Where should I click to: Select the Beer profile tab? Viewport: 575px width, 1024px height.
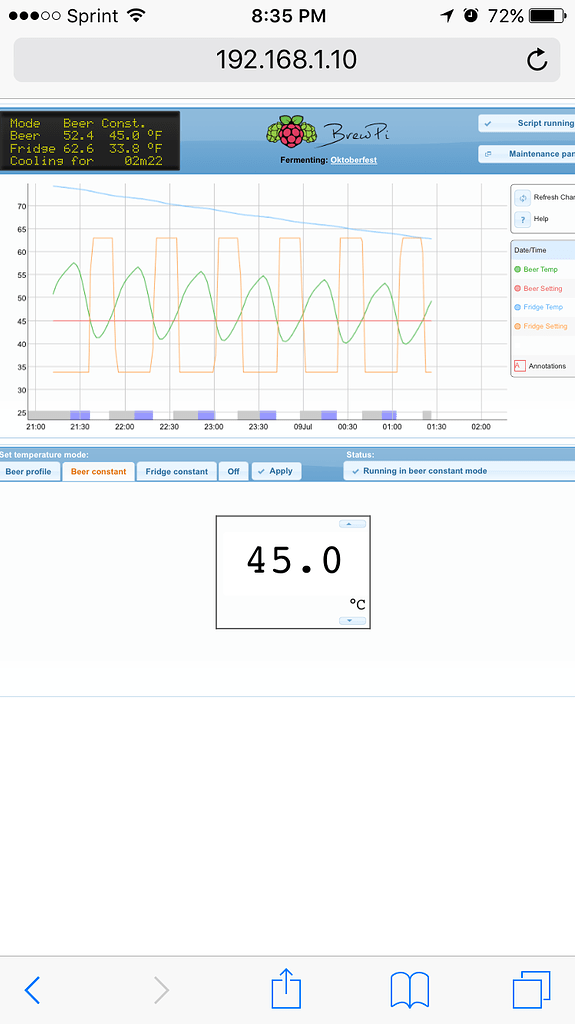click(29, 472)
